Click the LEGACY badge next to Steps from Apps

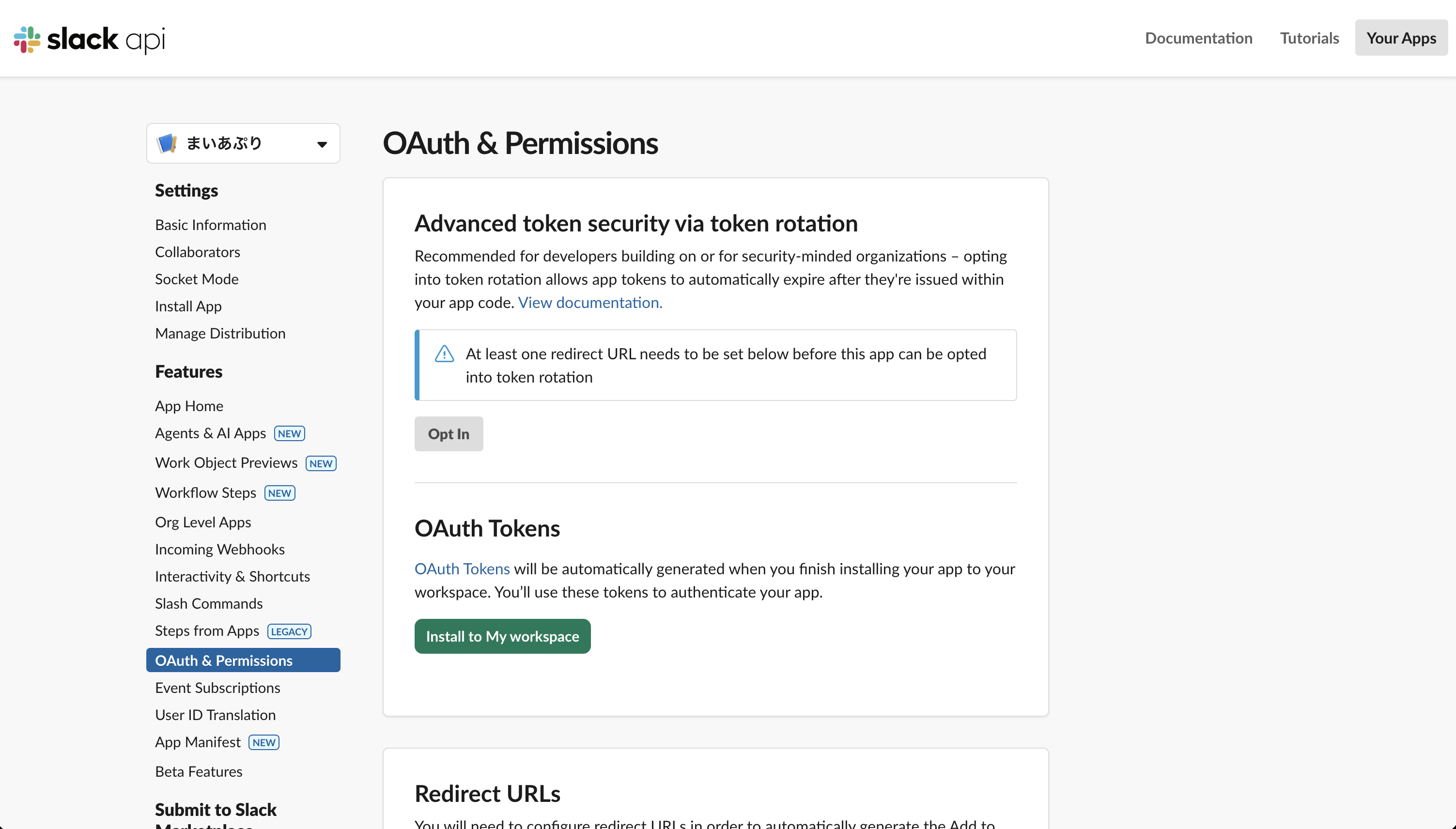289,631
